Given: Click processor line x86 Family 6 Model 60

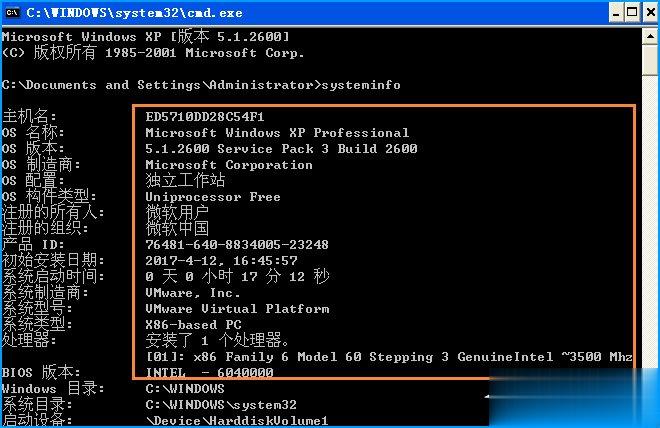Looking at the screenshot, I should coord(389,357).
